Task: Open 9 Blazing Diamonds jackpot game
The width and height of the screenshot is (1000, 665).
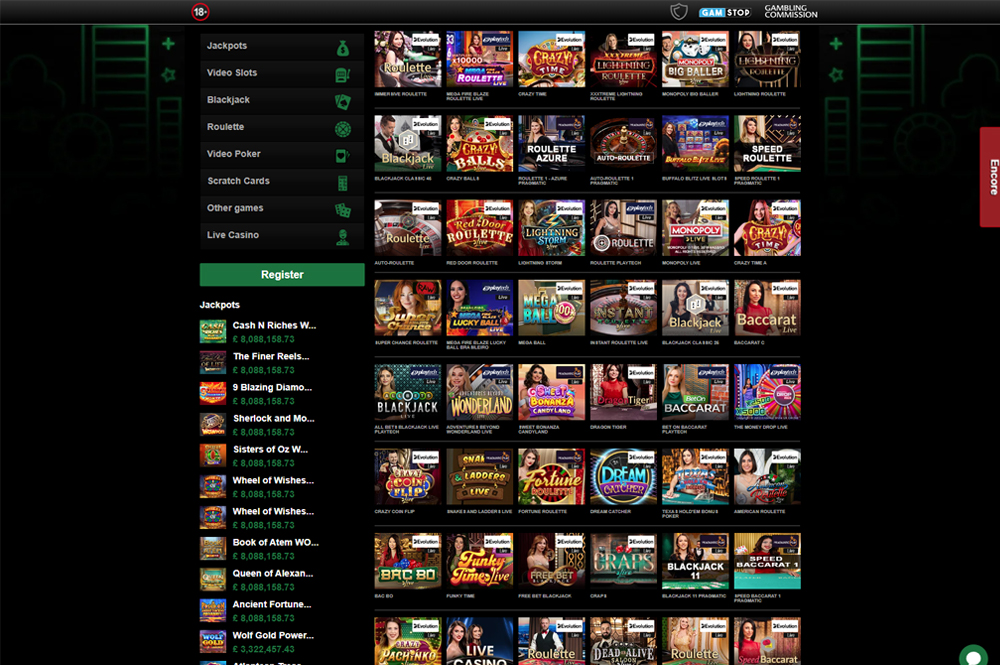Action: [x=272, y=388]
